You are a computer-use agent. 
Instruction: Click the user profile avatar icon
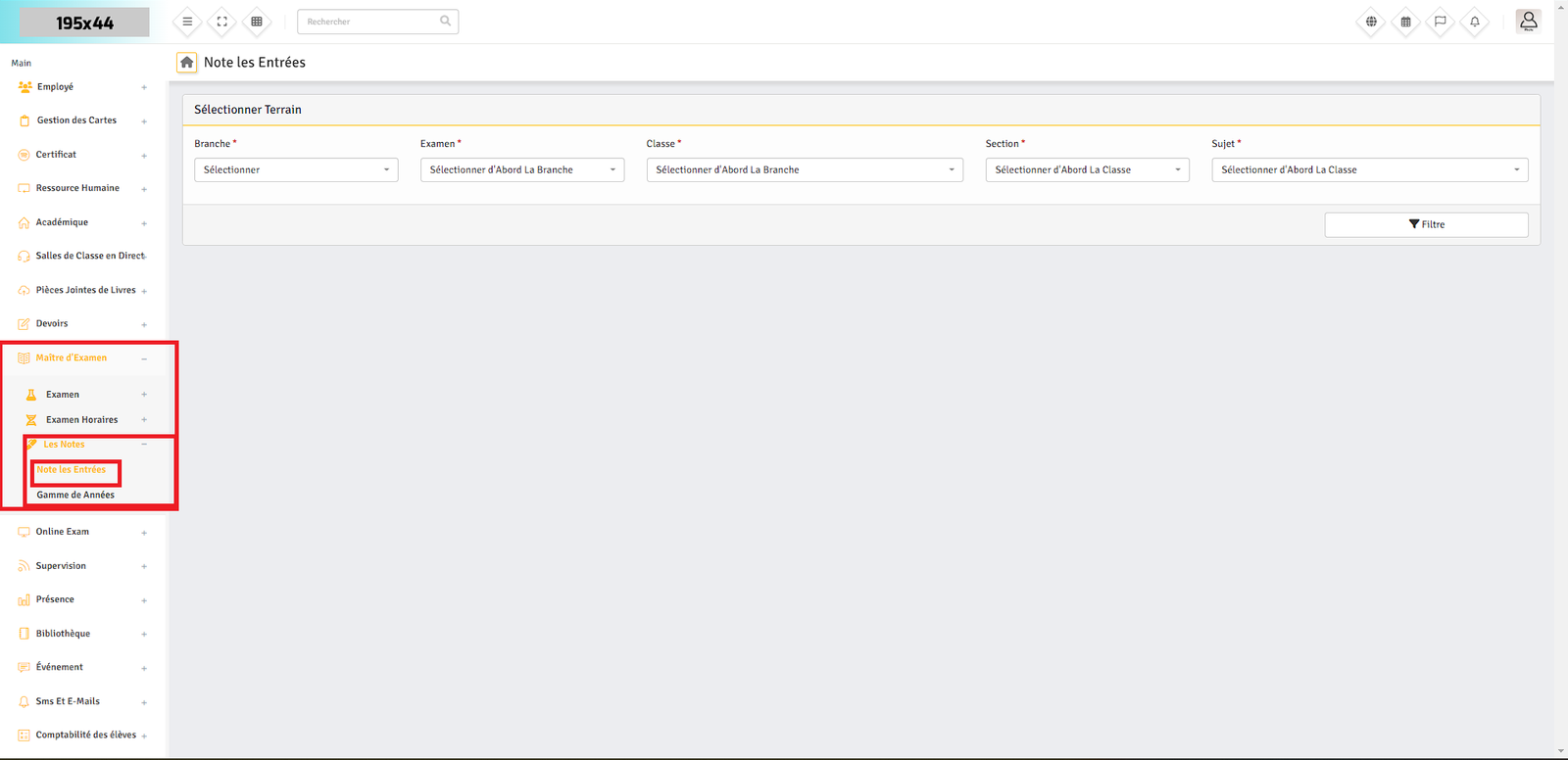[x=1528, y=22]
